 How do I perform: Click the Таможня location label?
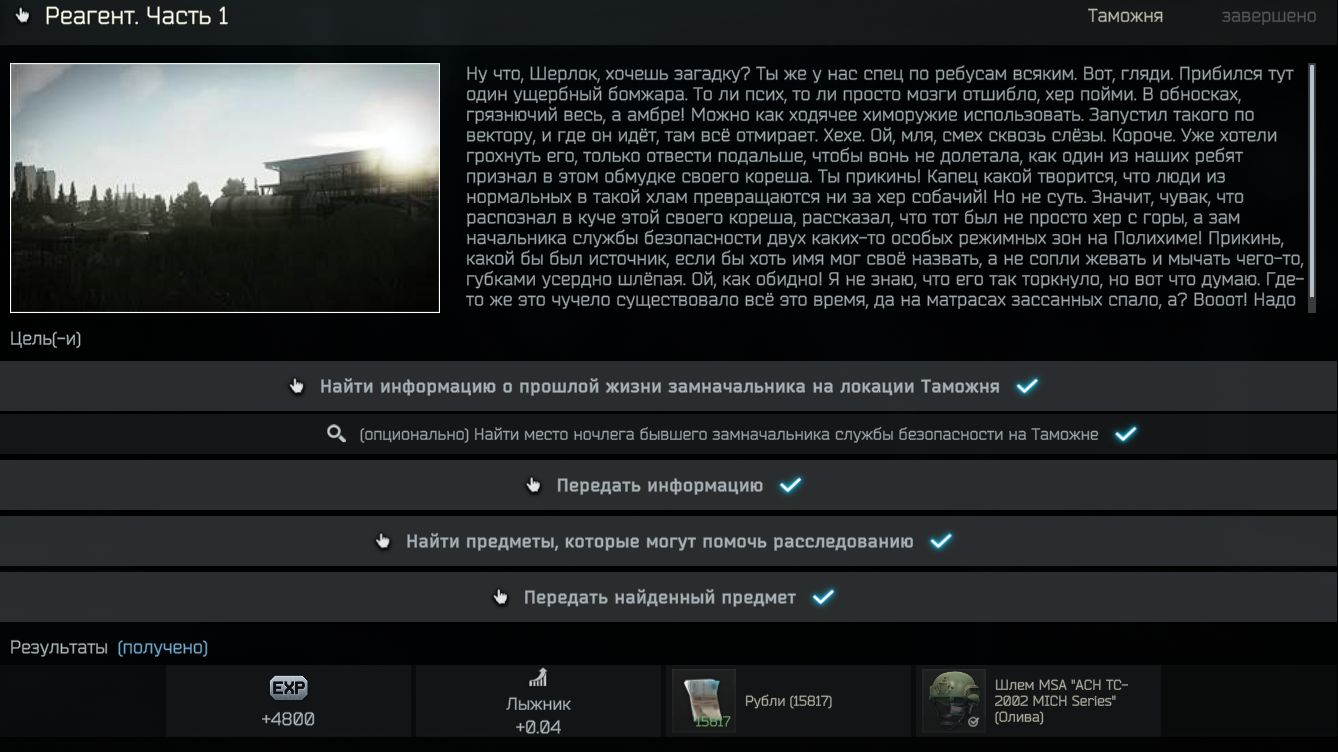click(1125, 17)
